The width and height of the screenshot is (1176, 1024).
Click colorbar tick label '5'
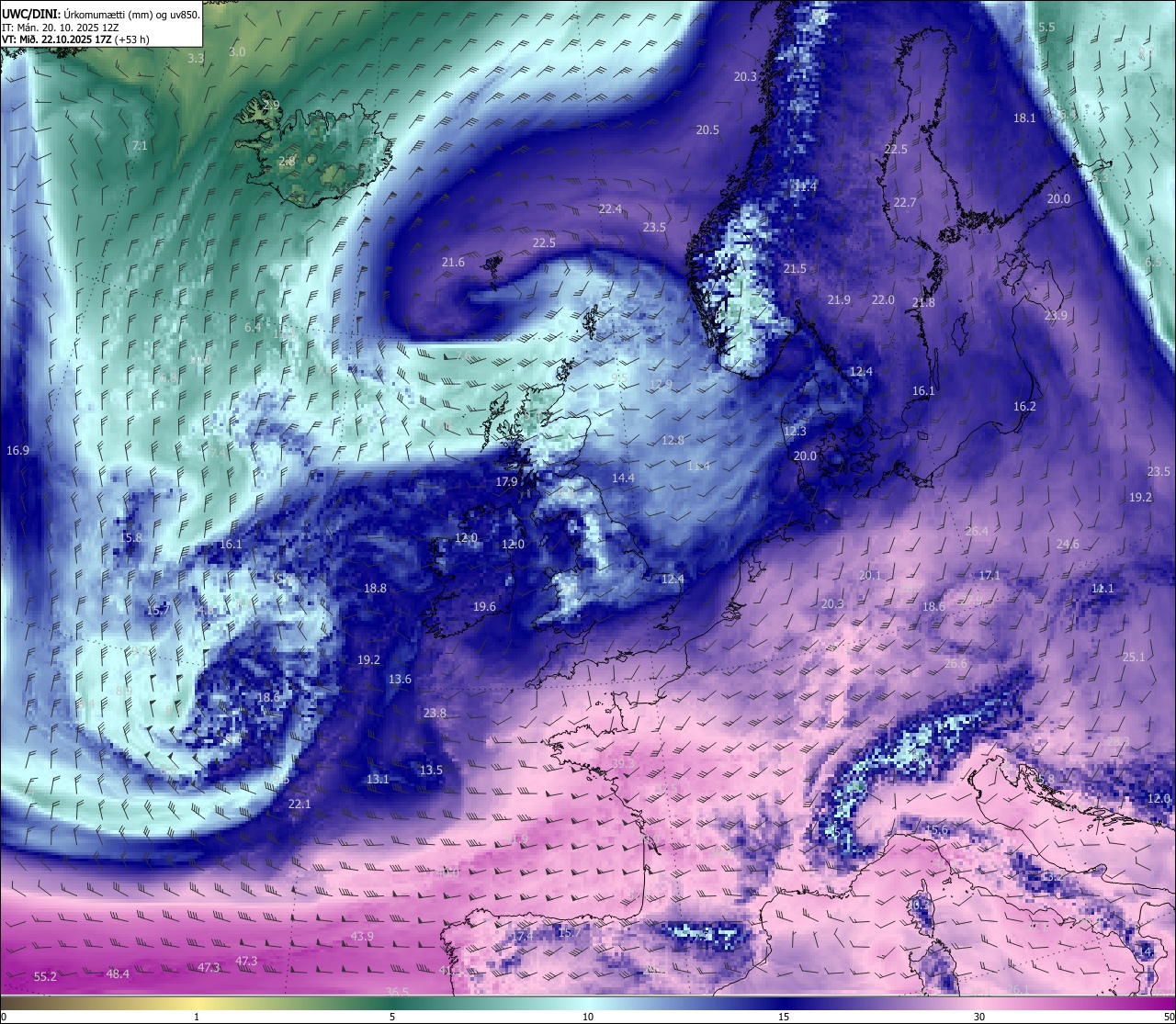tap(392, 1017)
